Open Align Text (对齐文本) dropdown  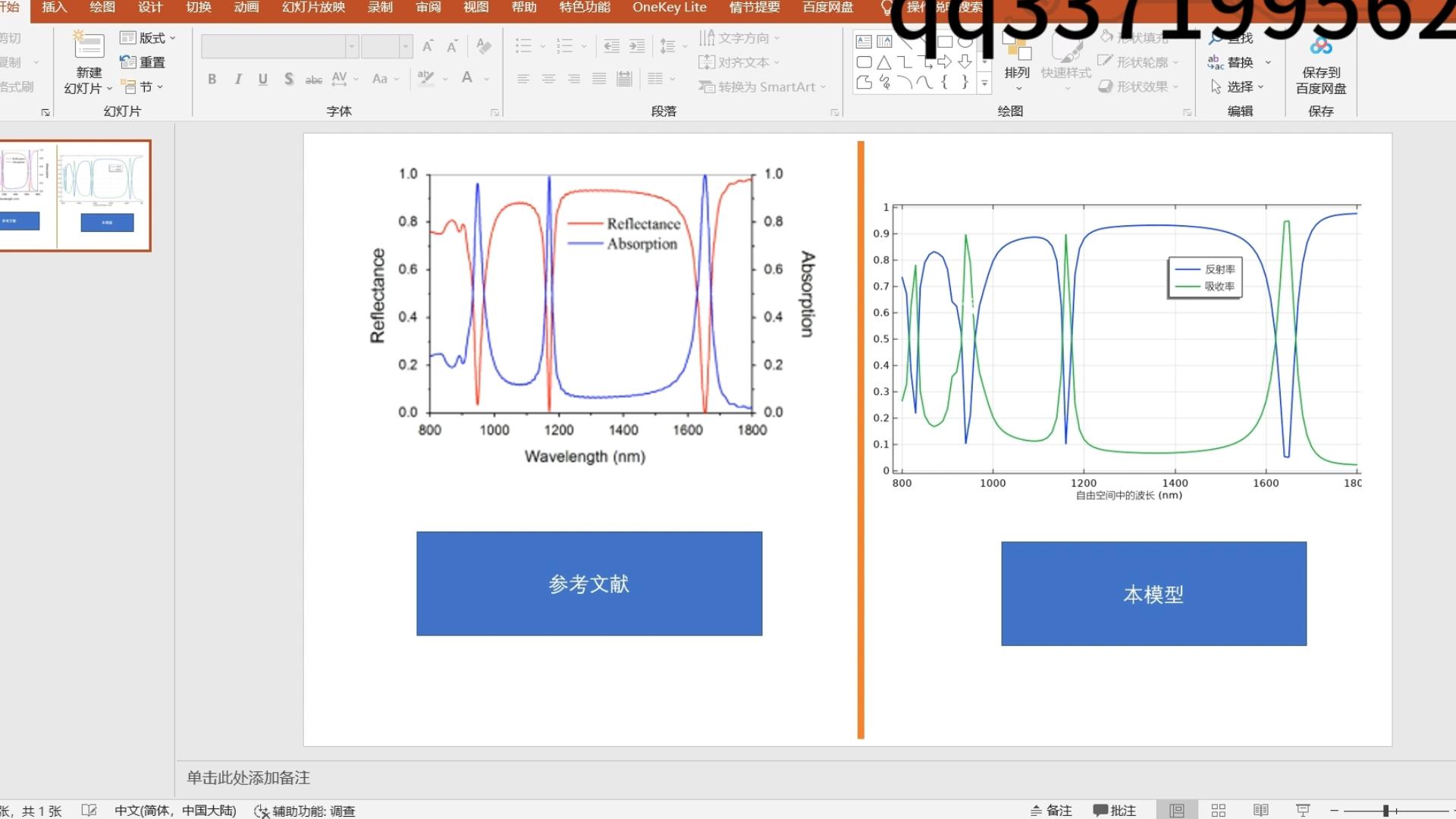point(739,62)
